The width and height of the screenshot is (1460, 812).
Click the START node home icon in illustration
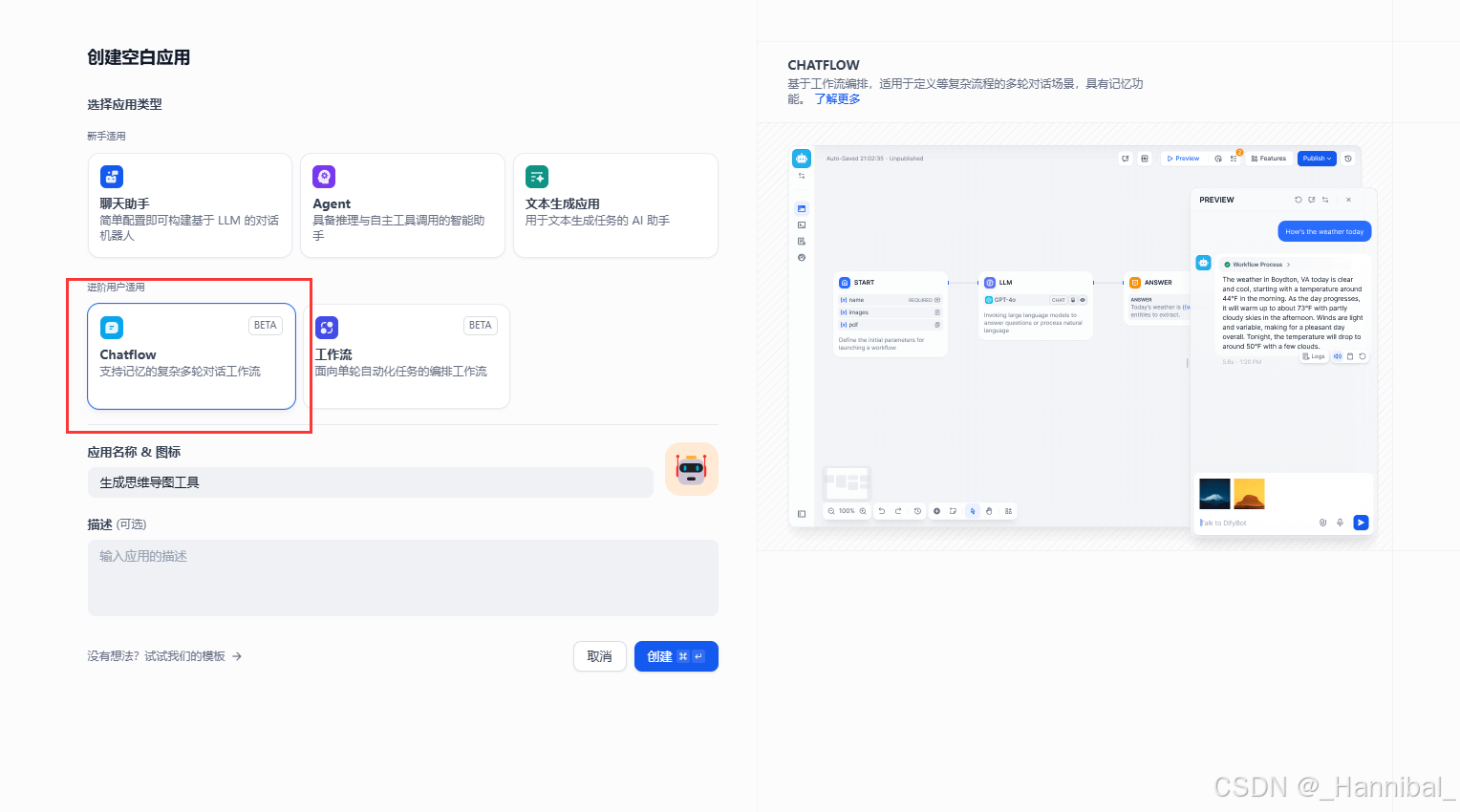(x=845, y=283)
